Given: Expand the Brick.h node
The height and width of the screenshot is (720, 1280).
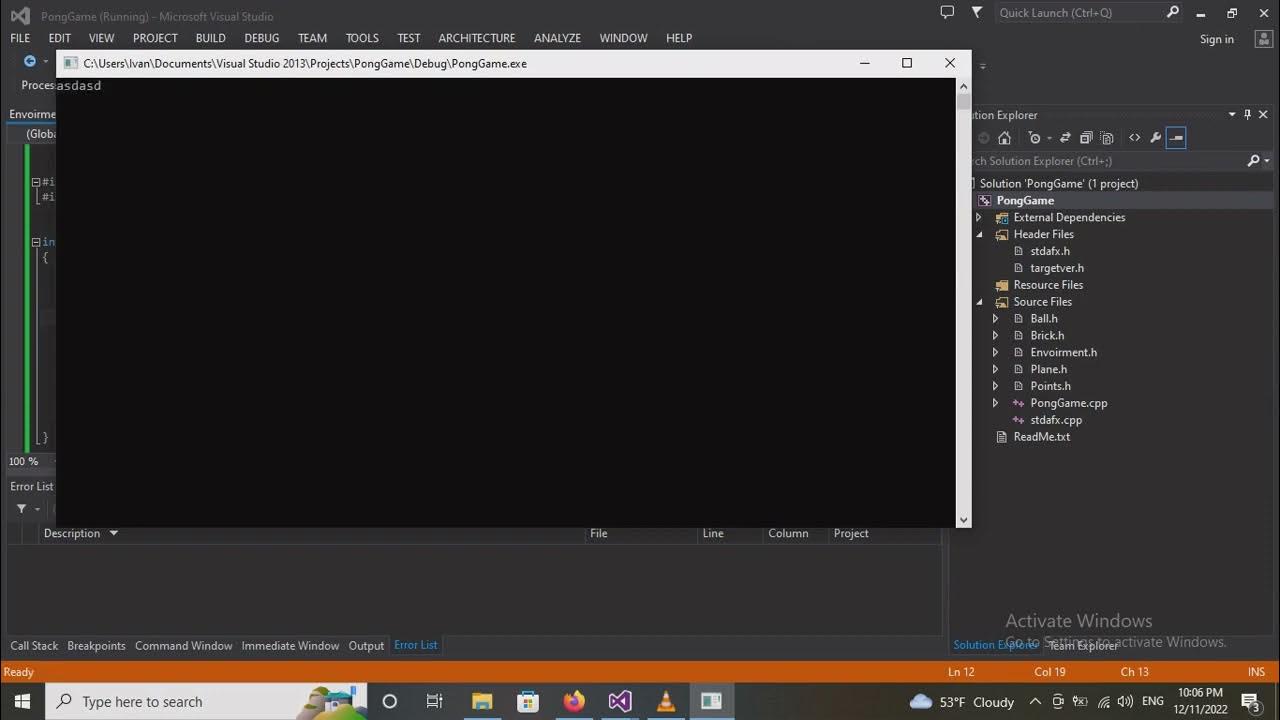Looking at the screenshot, I should [995, 336].
